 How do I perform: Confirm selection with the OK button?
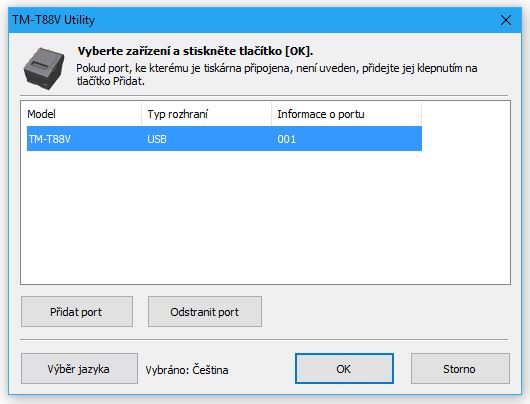[x=344, y=369]
